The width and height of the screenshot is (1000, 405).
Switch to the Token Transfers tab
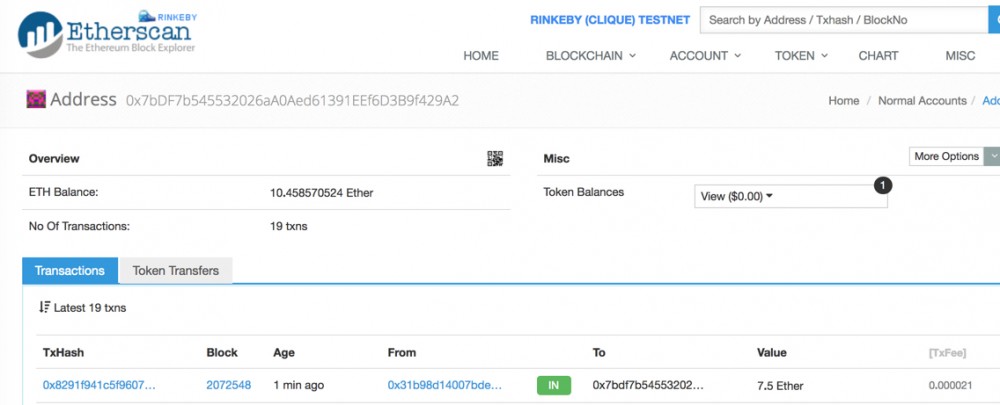coord(175,270)
